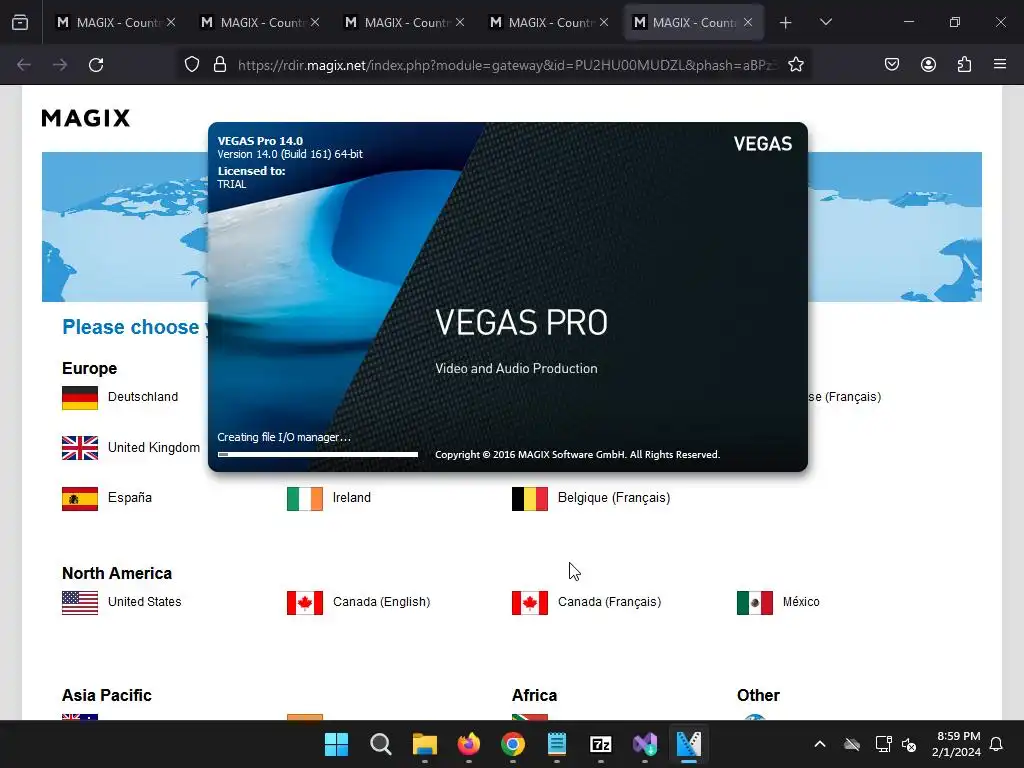
Task: Close the active fifth MAGIX tab
Action: pyautogui.click(x=748, y=22)
